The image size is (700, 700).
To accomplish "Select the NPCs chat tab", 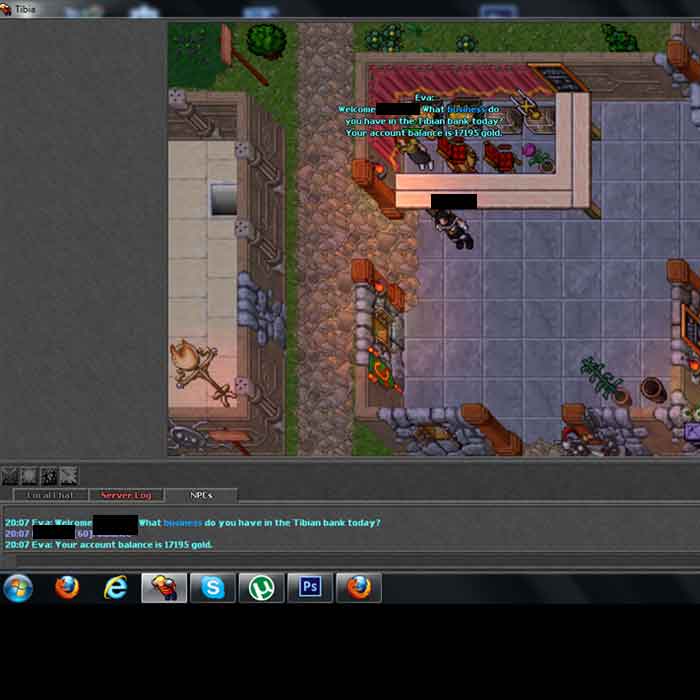I will (x=201, y=495).
